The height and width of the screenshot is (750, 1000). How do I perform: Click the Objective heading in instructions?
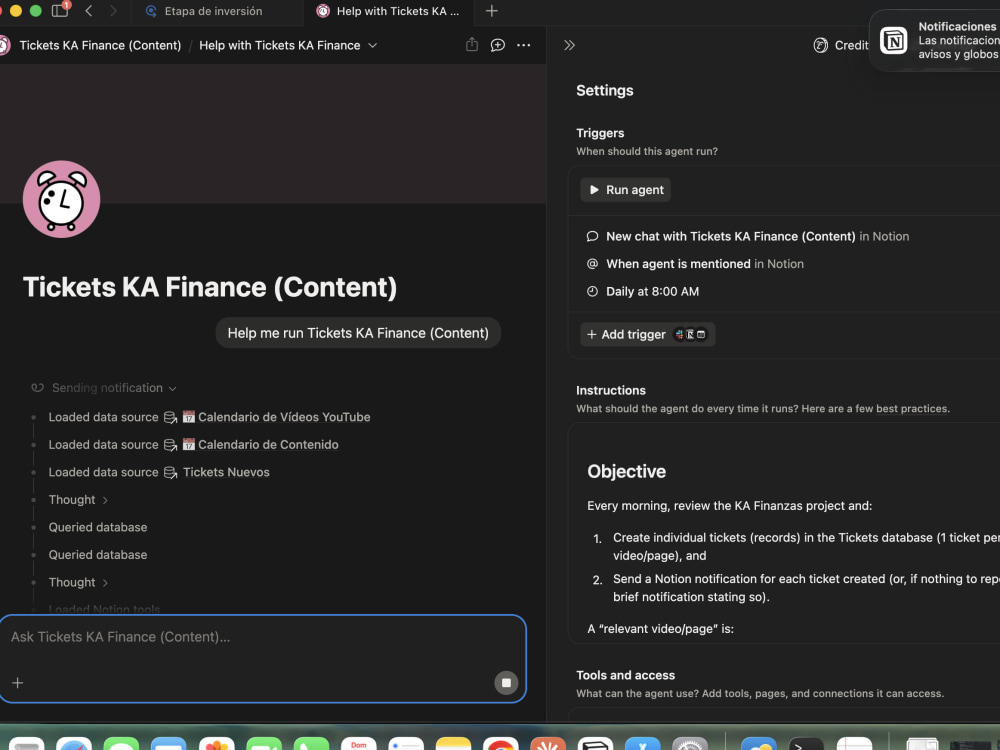pos(626,471)
